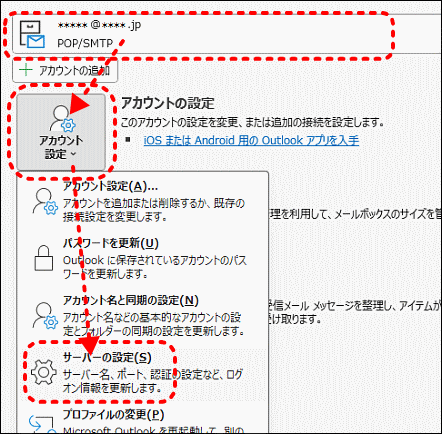Click the person gear icon beside アカウント設定(A)
442x434 pixels.
coord(45,201)
